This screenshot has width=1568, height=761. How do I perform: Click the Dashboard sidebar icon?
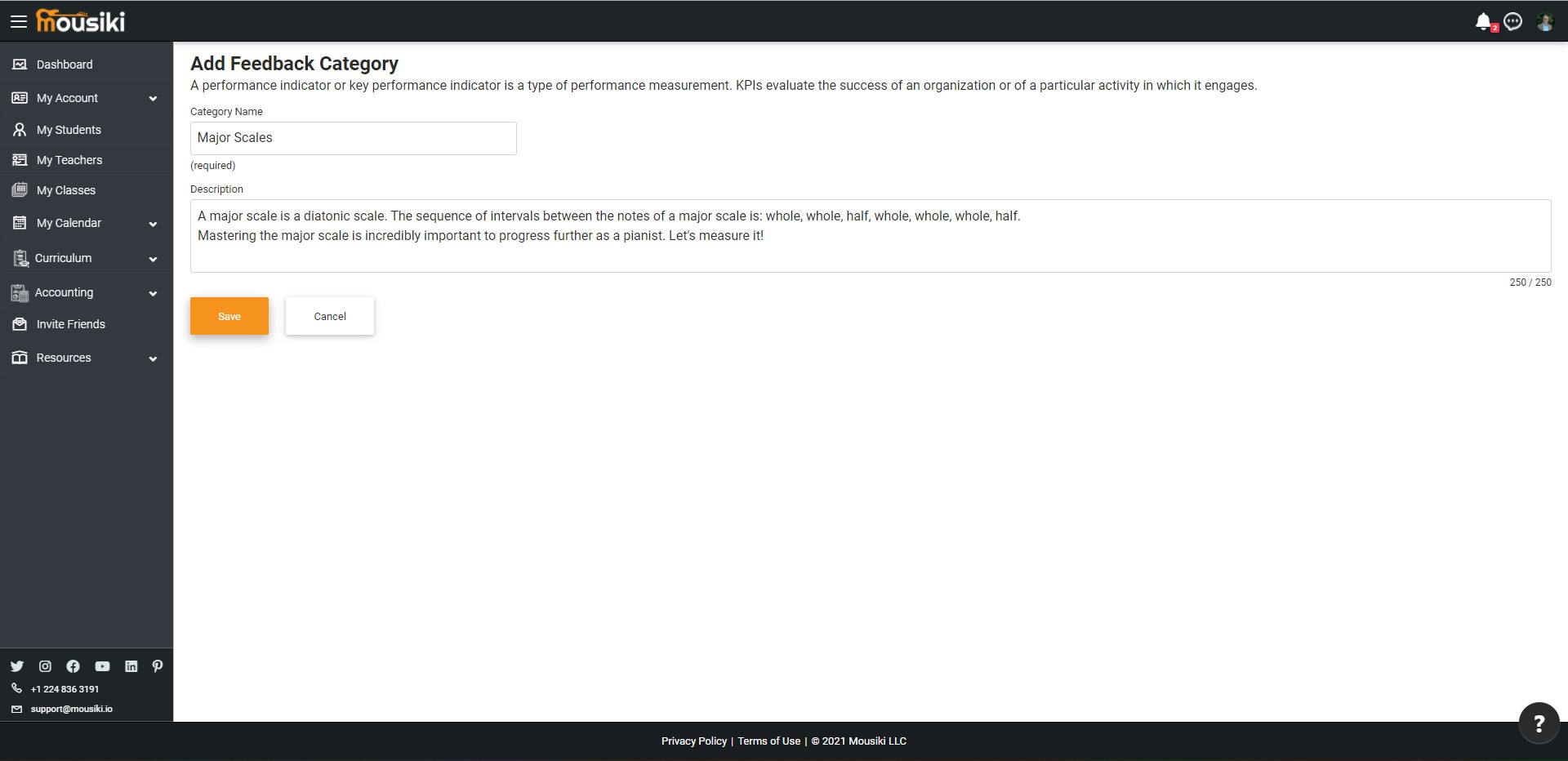(x=20, y=64)
